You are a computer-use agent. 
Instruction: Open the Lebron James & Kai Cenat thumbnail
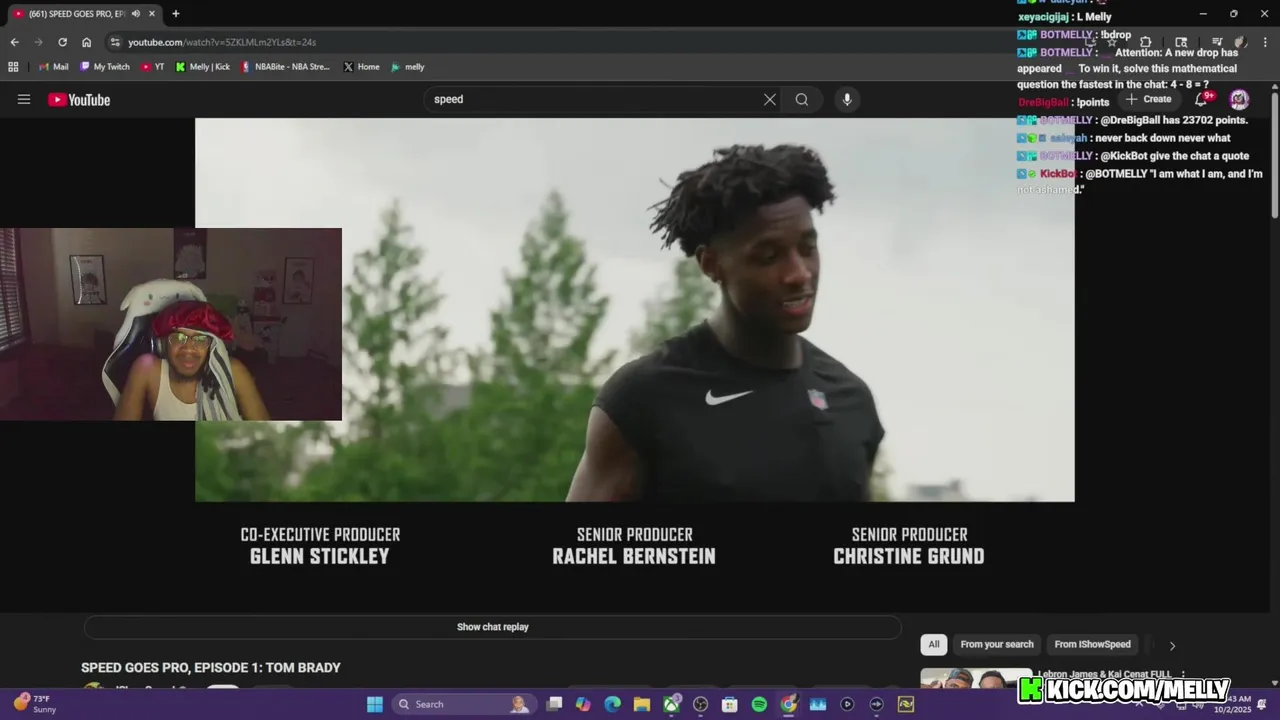(x=976, y=678)
